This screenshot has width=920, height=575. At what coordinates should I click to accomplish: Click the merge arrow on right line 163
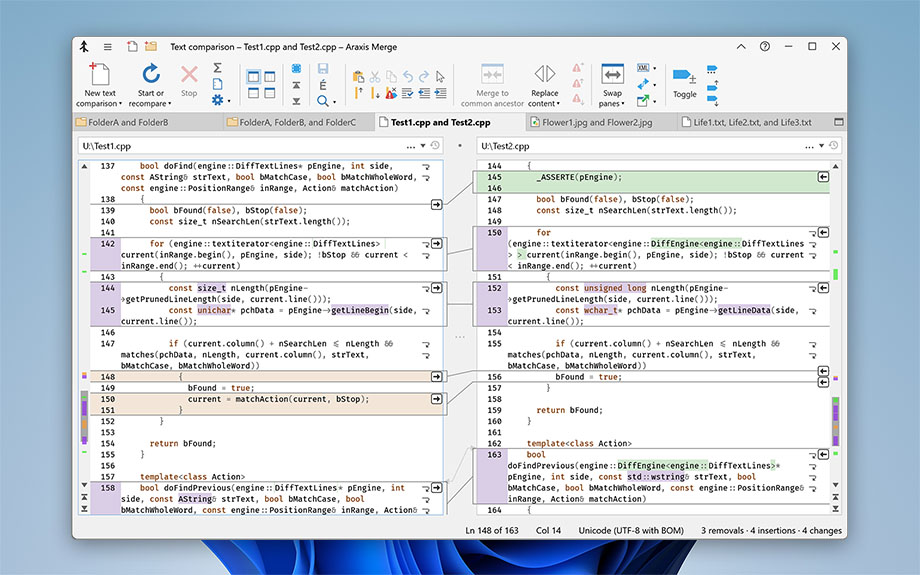[x=823, y=455]
